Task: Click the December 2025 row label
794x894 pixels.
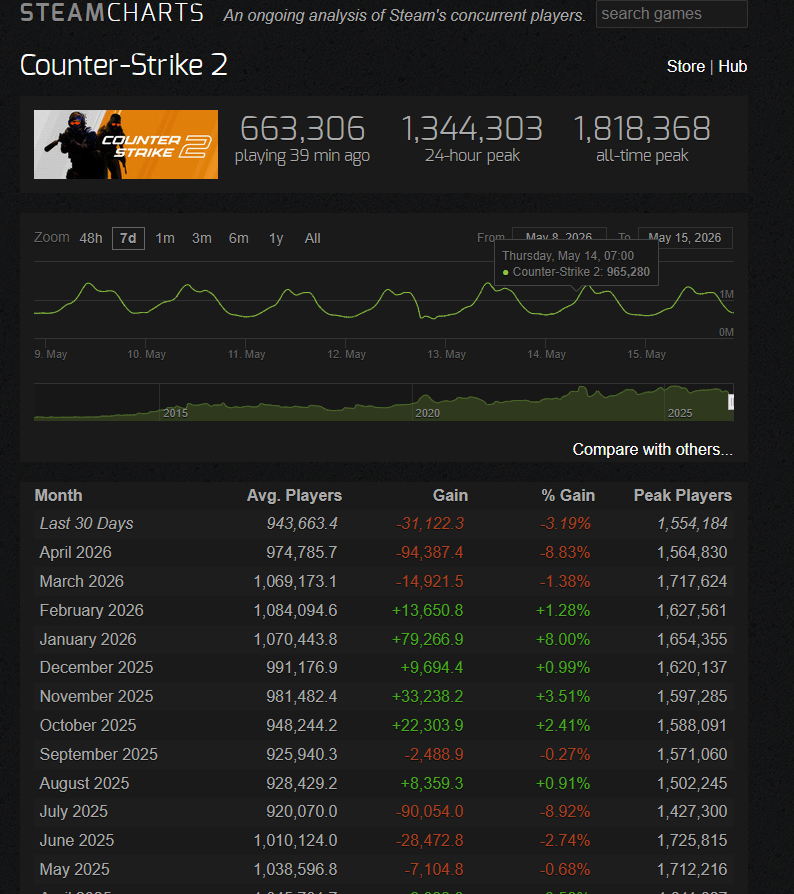Action: (x=96, y=668)
